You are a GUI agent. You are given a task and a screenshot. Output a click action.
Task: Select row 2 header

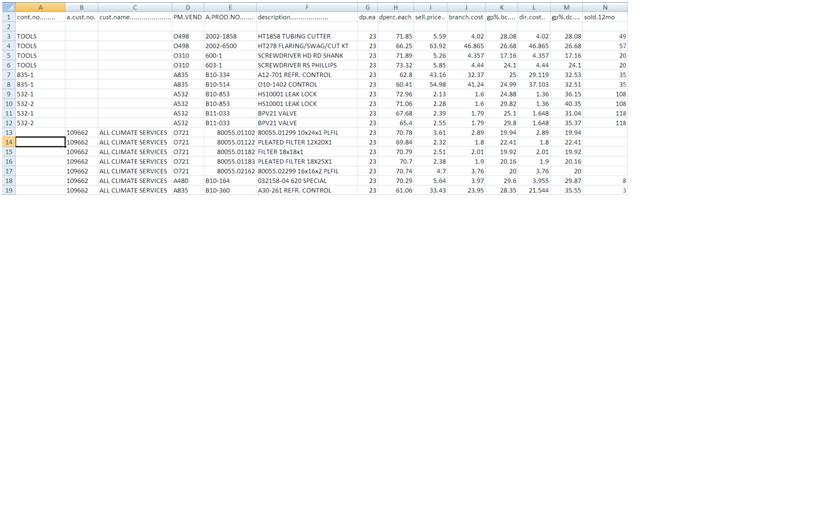(8, 27)
